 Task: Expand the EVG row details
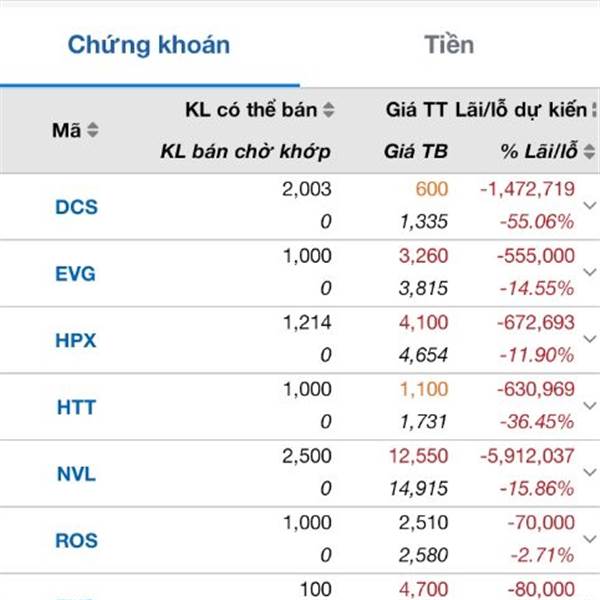click(589, 272)
